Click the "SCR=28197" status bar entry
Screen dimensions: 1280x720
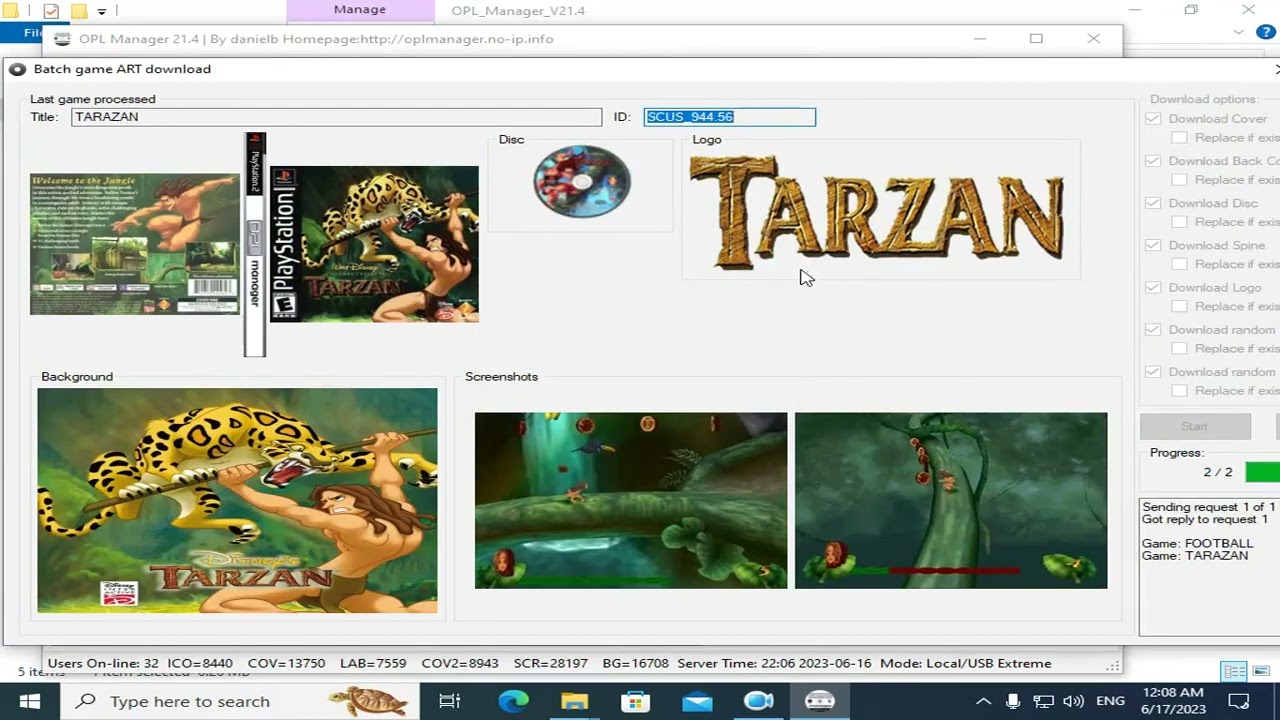click(551, 663)
